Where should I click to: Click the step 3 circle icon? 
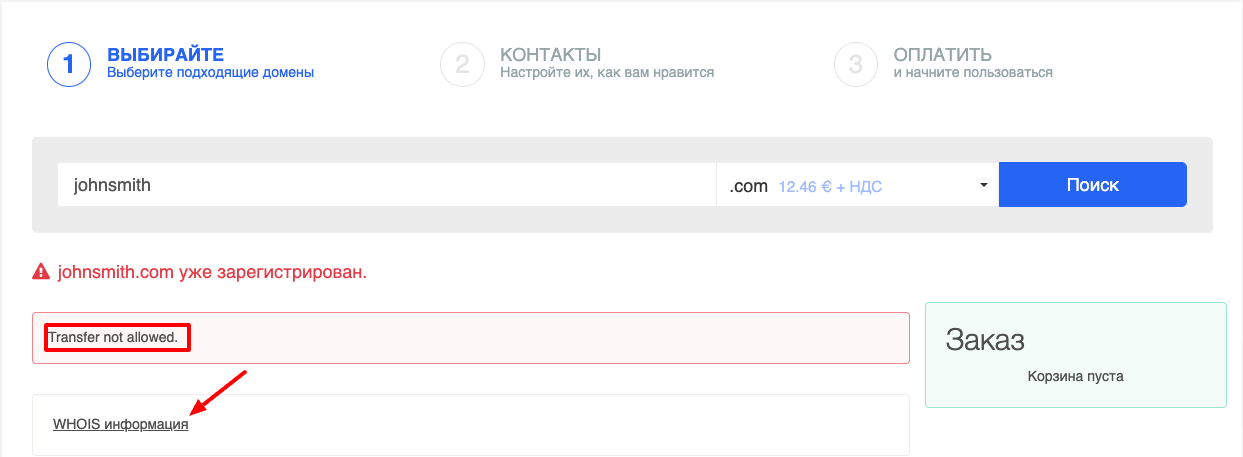click(855, 64)
